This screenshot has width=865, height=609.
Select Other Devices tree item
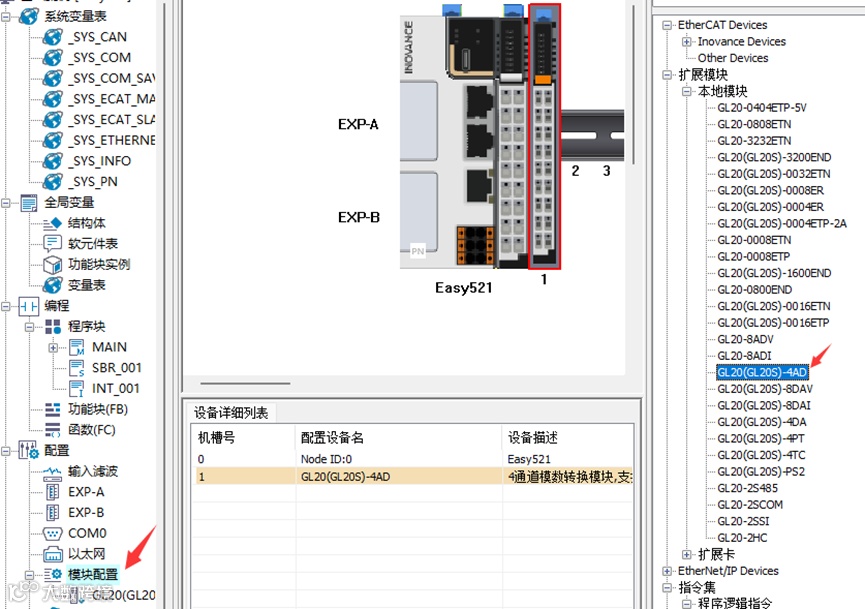point(733,58)
